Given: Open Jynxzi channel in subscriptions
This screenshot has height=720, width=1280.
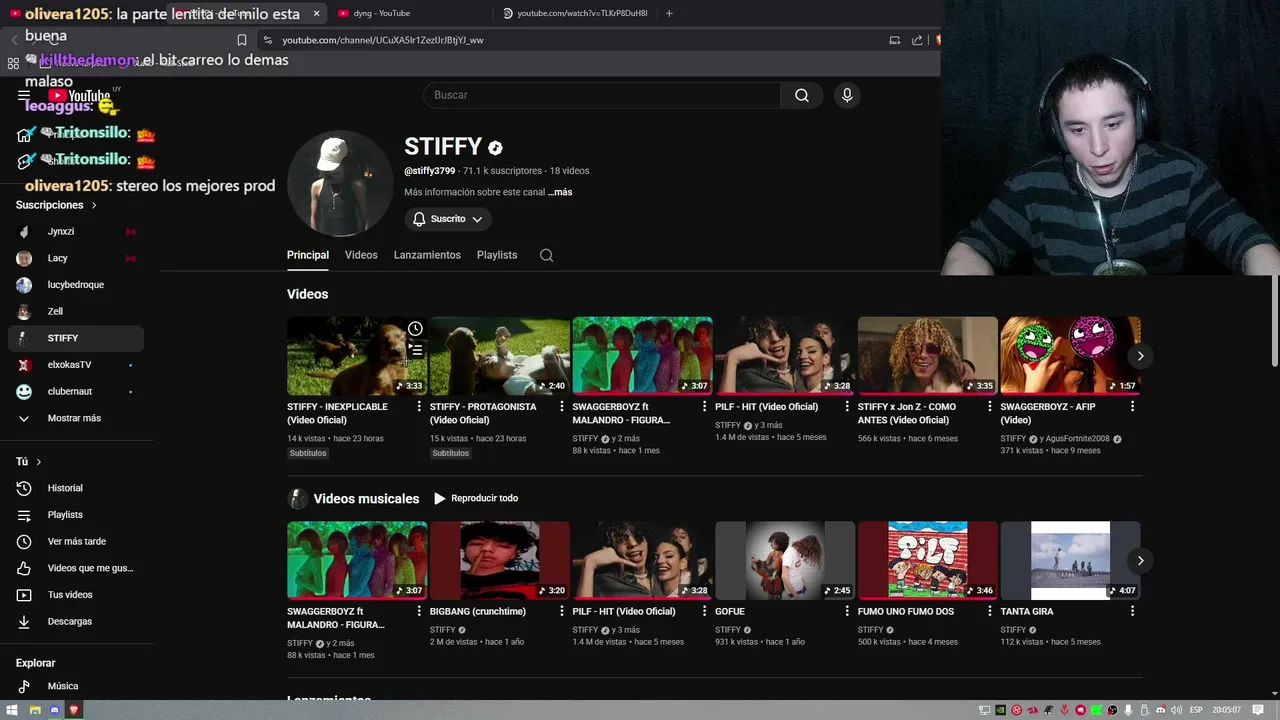Looking at the screenshot, I should click(76, 231).
